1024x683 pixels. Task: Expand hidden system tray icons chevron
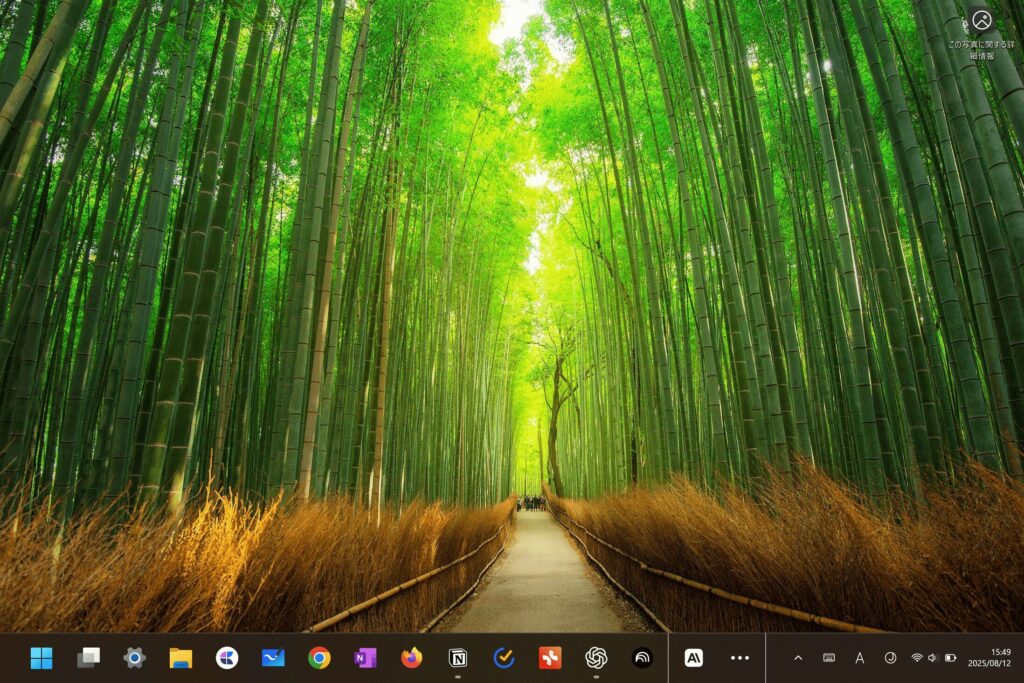coord(798,657)
